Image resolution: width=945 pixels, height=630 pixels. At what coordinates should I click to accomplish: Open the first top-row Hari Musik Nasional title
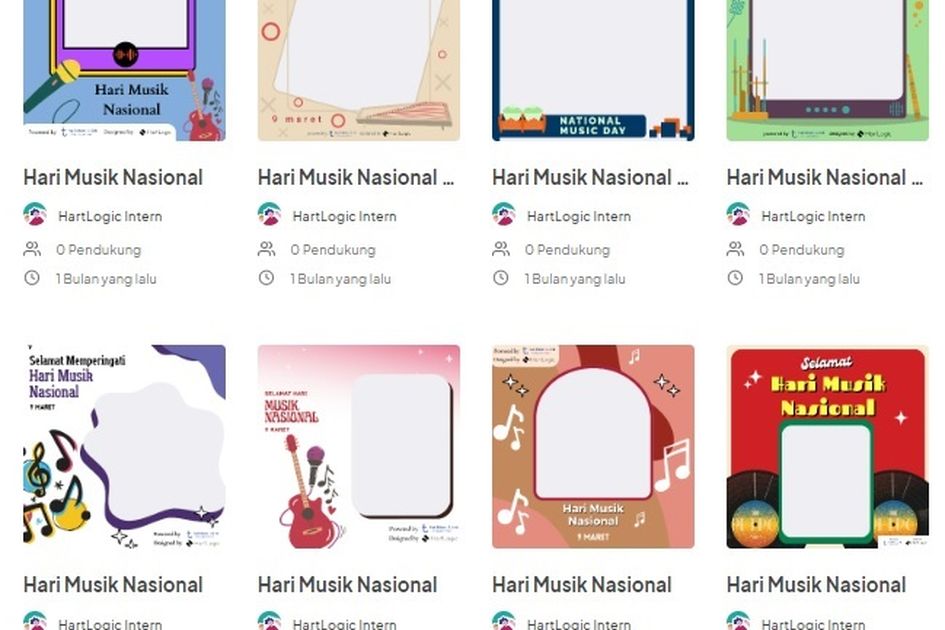(113, 177)
